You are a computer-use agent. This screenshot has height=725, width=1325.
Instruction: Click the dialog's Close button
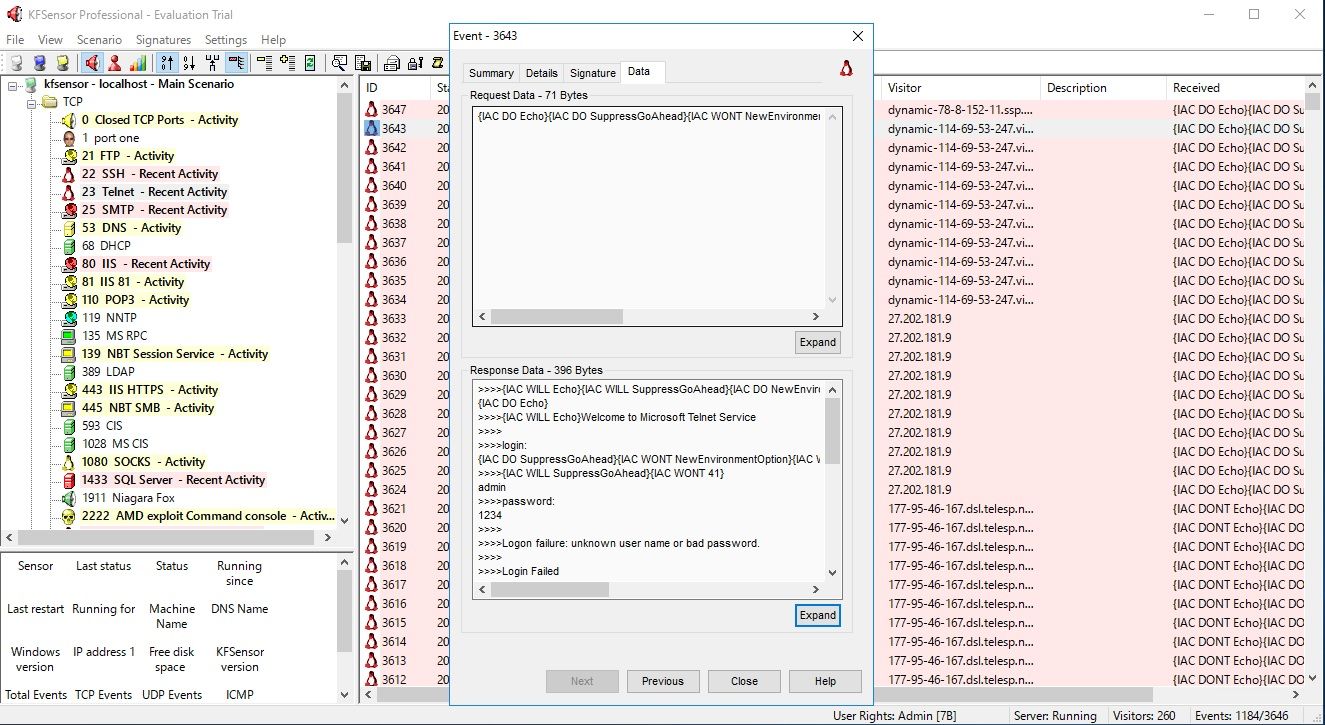(x=744, y=681)
